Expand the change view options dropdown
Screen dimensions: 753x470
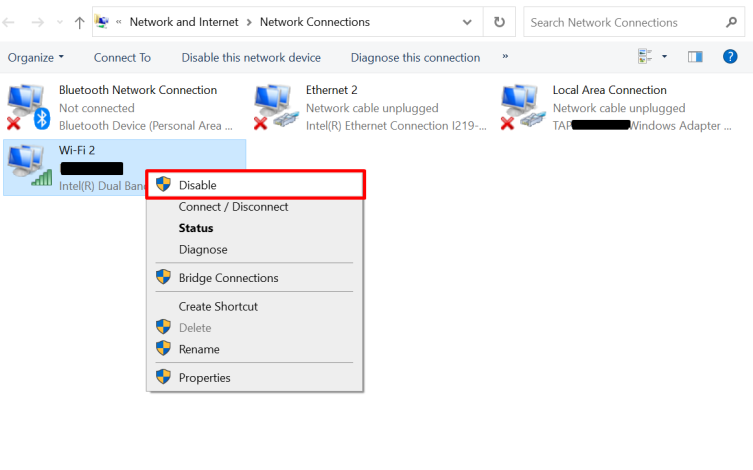pos(664,57)
